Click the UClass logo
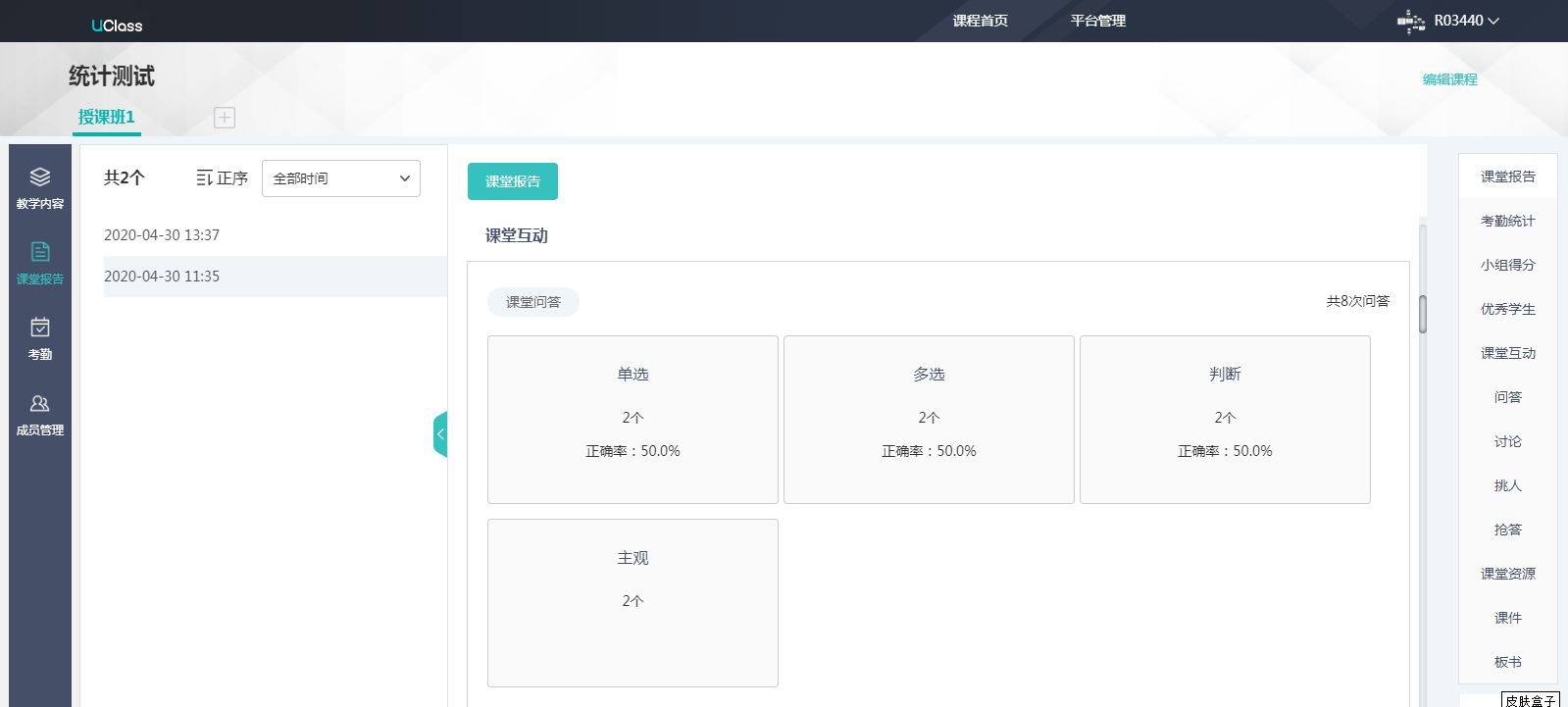The height and width of the screenshot is (707, 1568). pos(117,25)
